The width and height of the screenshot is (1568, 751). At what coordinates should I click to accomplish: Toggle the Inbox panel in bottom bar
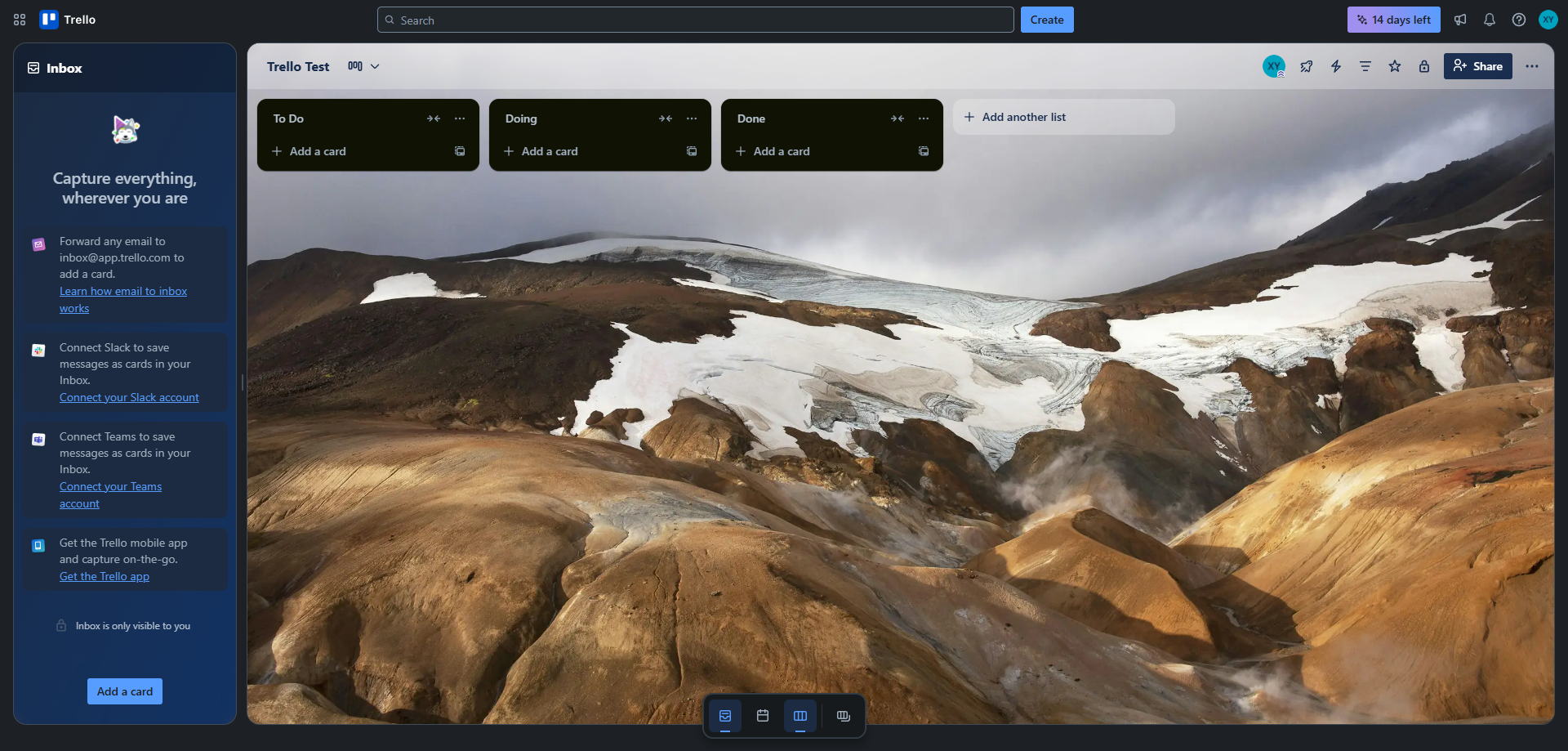point(725,716)
